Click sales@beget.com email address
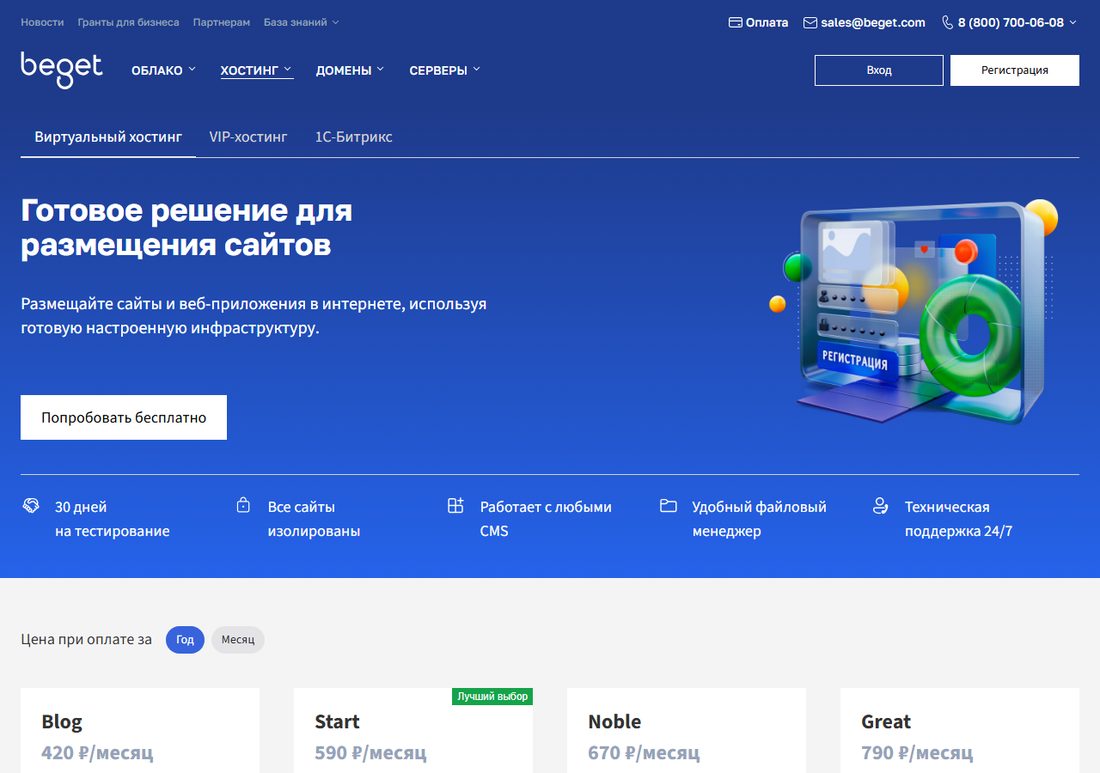Image resolution: width=1100 pixels, height=773 pixels. 873,22
